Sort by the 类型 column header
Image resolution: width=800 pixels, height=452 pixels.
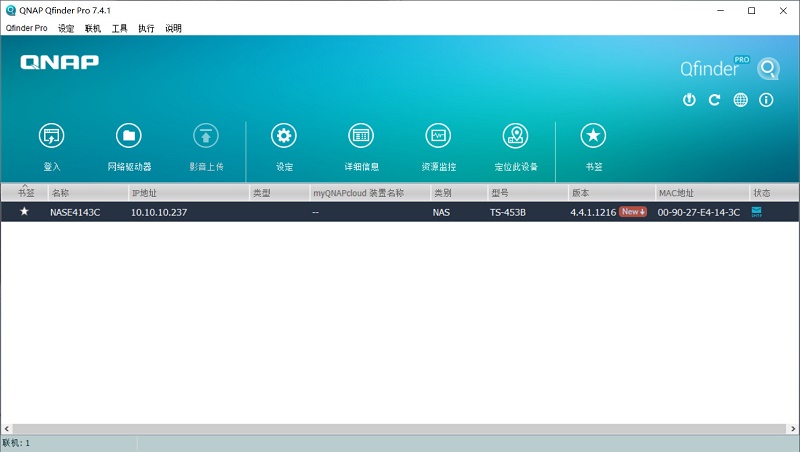coord(280,192)
